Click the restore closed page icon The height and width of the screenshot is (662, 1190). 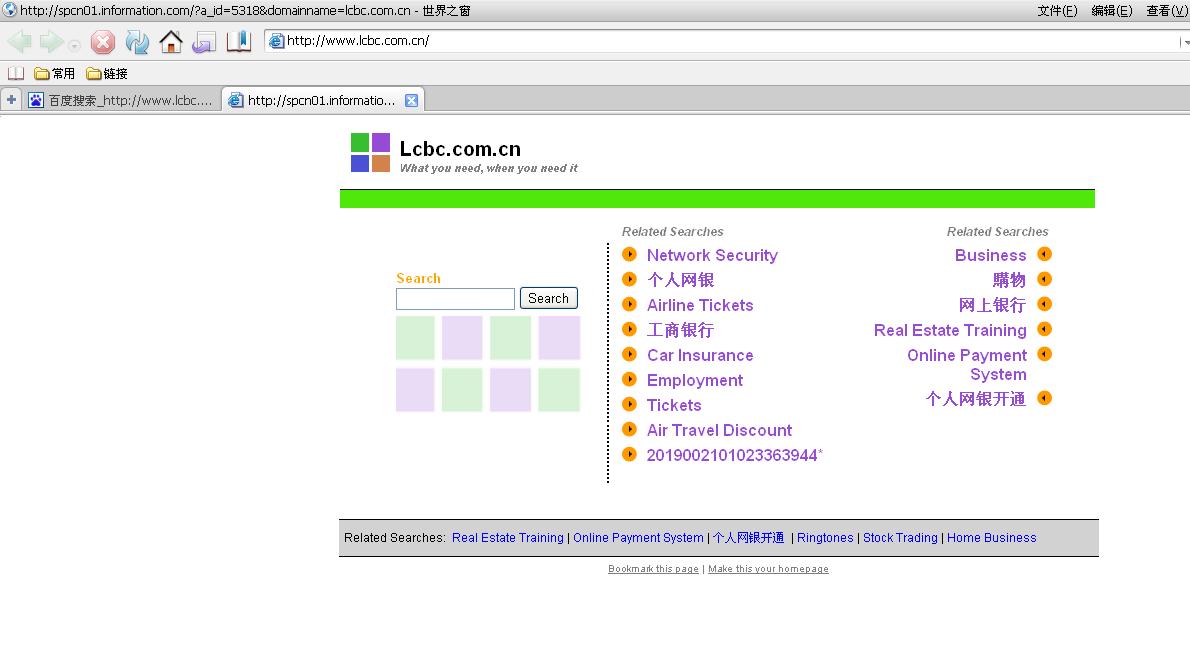(203, 43)
